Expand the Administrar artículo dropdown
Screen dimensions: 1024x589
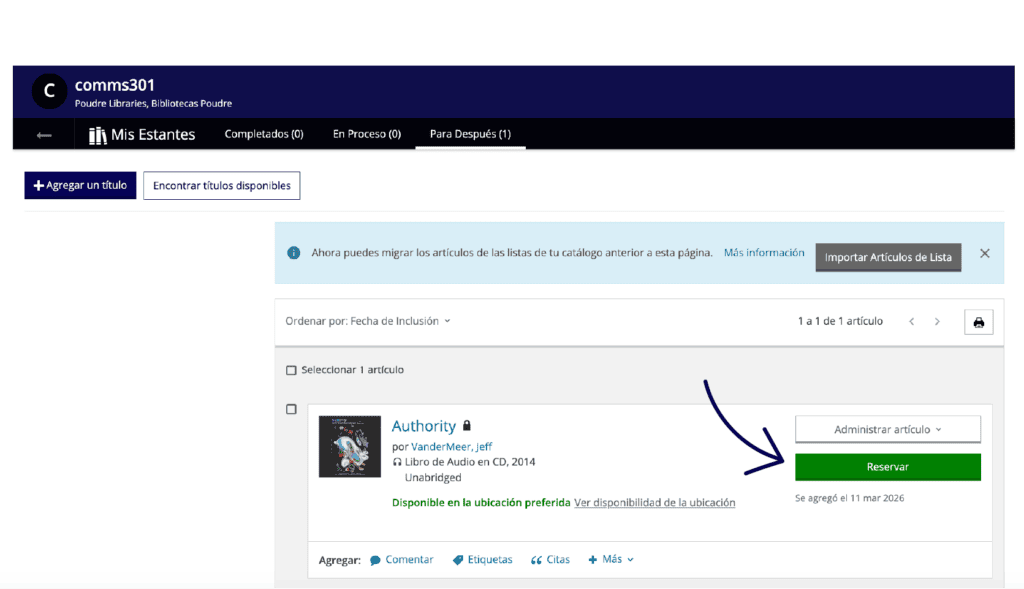pyautogui.click(x=887, y=430)
